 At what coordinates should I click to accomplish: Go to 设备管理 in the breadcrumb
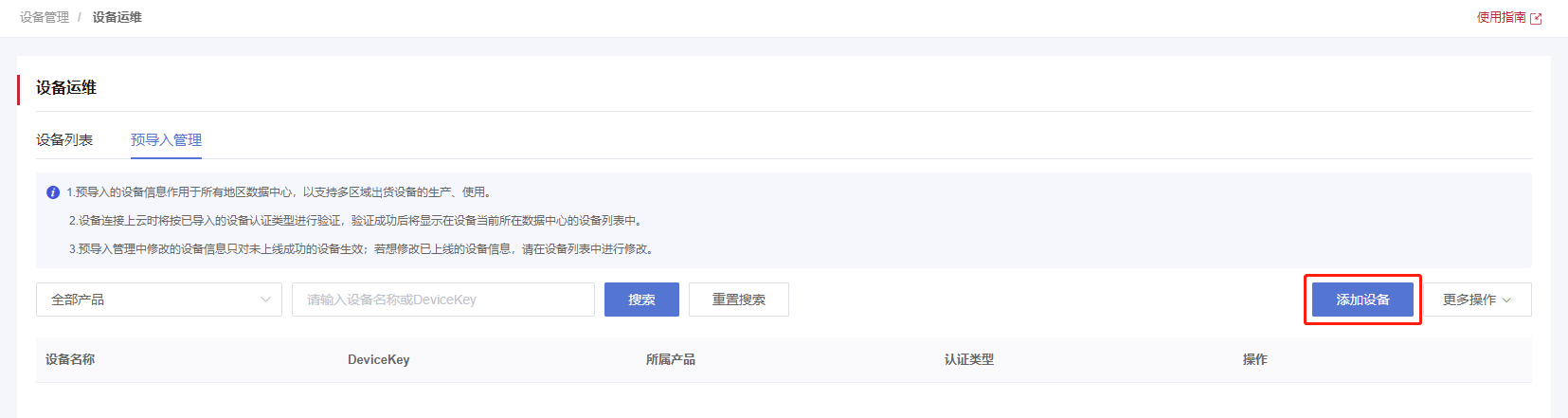45,17
